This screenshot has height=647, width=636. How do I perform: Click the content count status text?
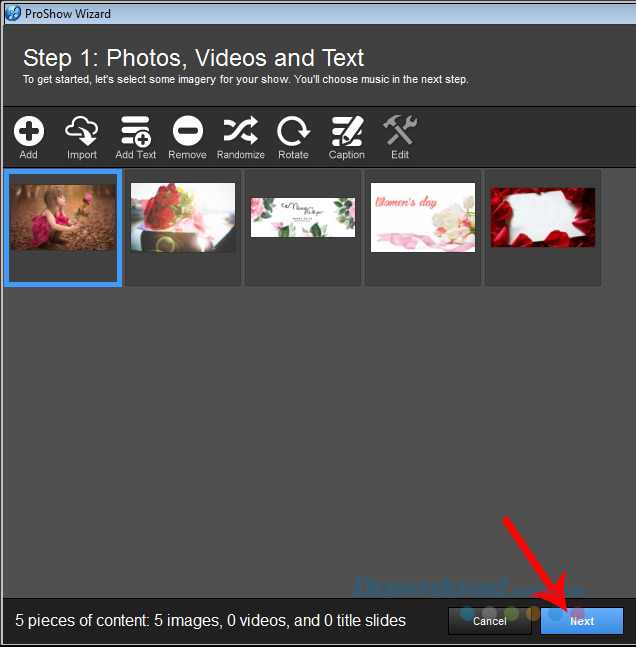click(x=210, y=621)
